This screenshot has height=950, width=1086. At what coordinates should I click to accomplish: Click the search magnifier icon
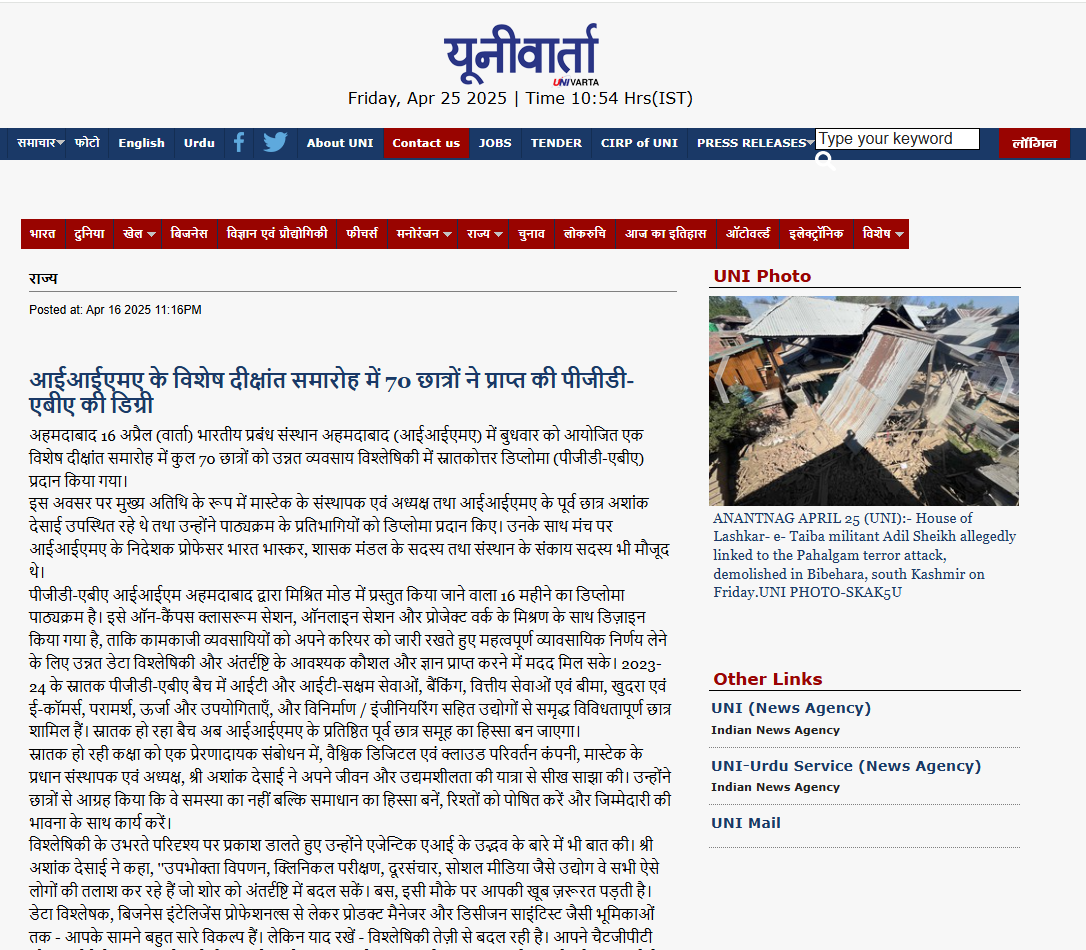point(824,160)
